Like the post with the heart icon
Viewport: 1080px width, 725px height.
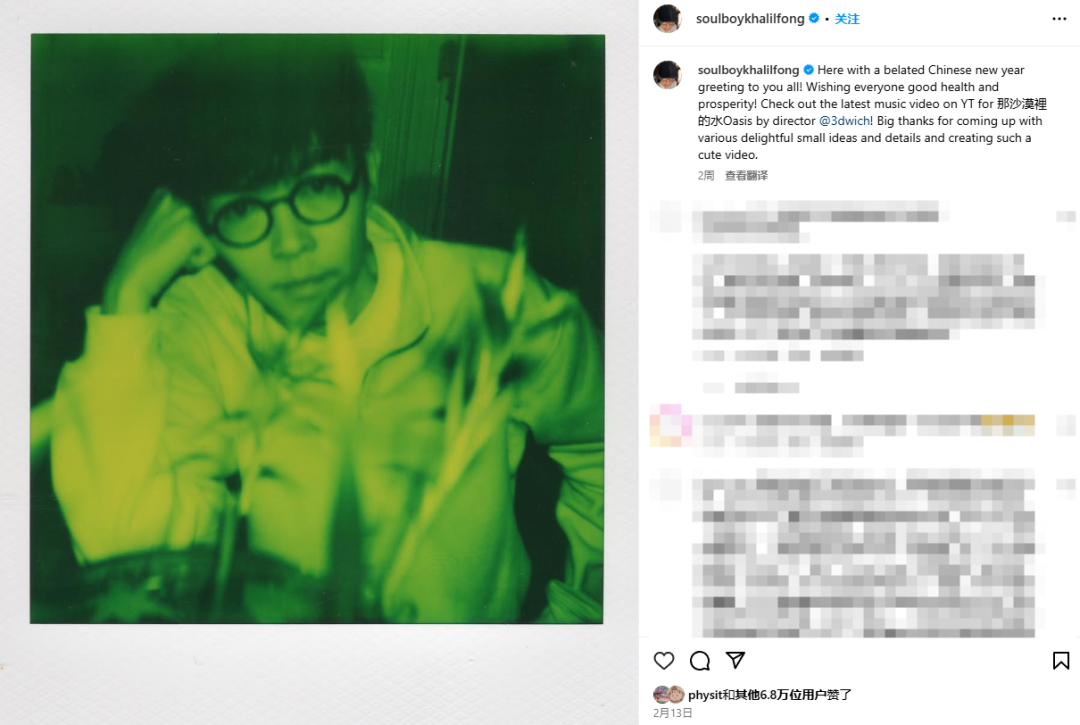663,660
